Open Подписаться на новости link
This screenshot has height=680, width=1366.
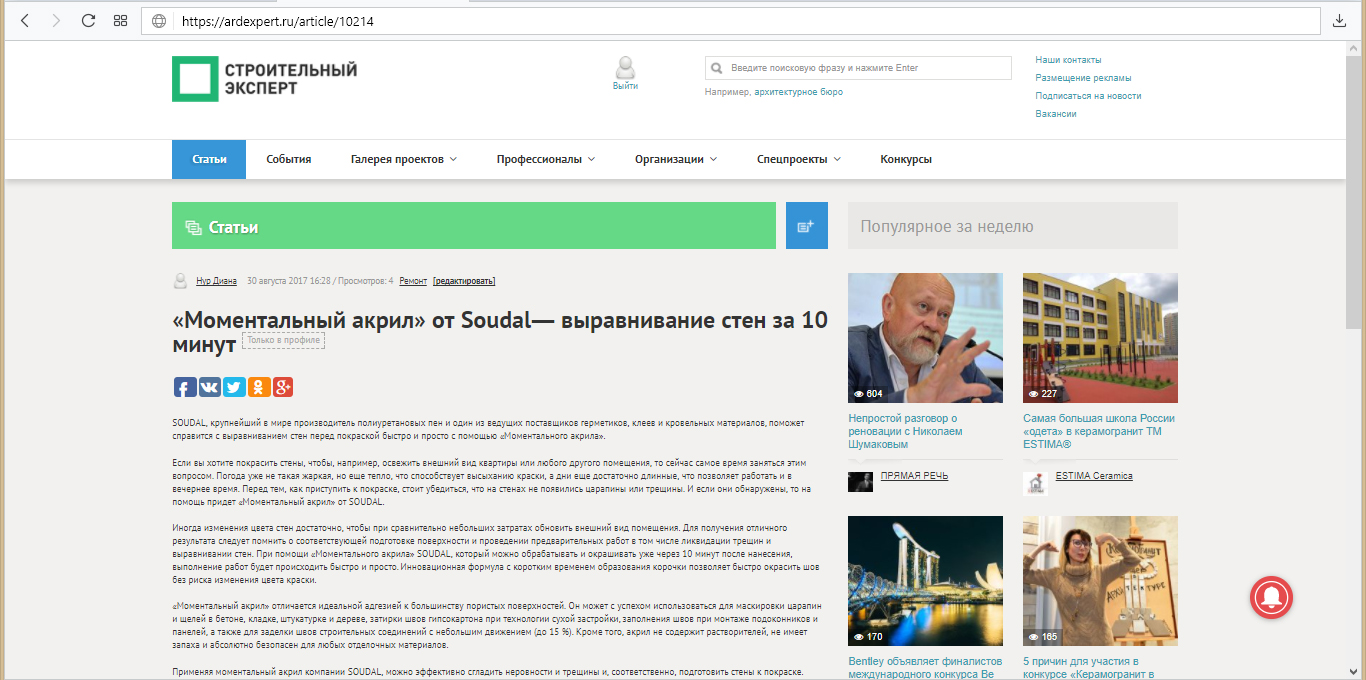click(x=1088, y=96)
